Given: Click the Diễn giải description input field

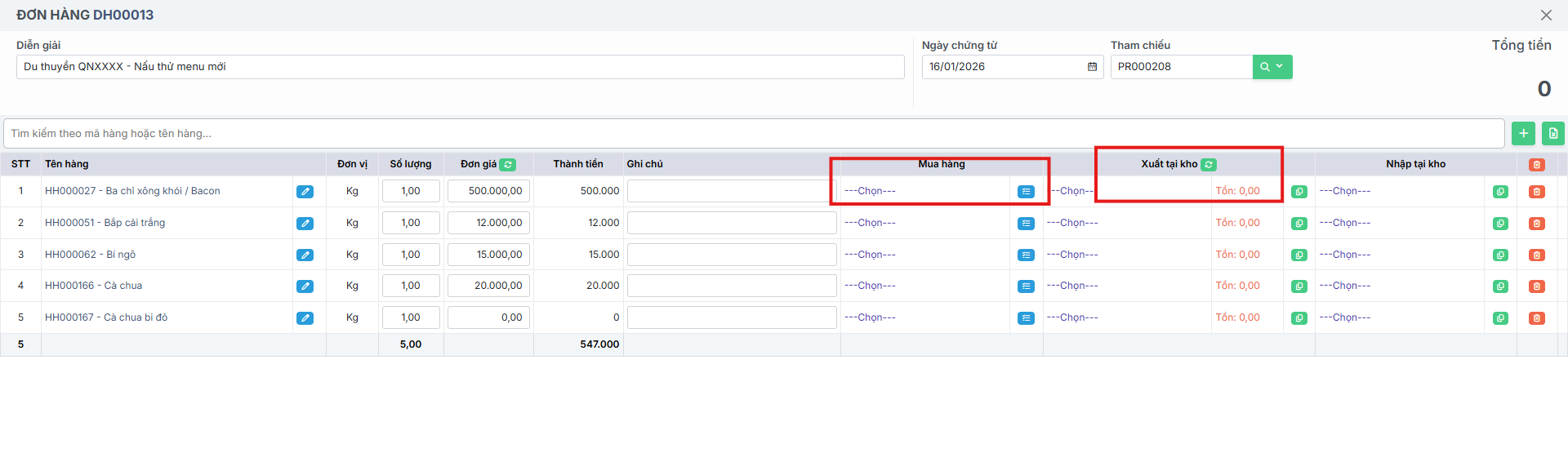Looking at the screenshot, I should point(460,67).
